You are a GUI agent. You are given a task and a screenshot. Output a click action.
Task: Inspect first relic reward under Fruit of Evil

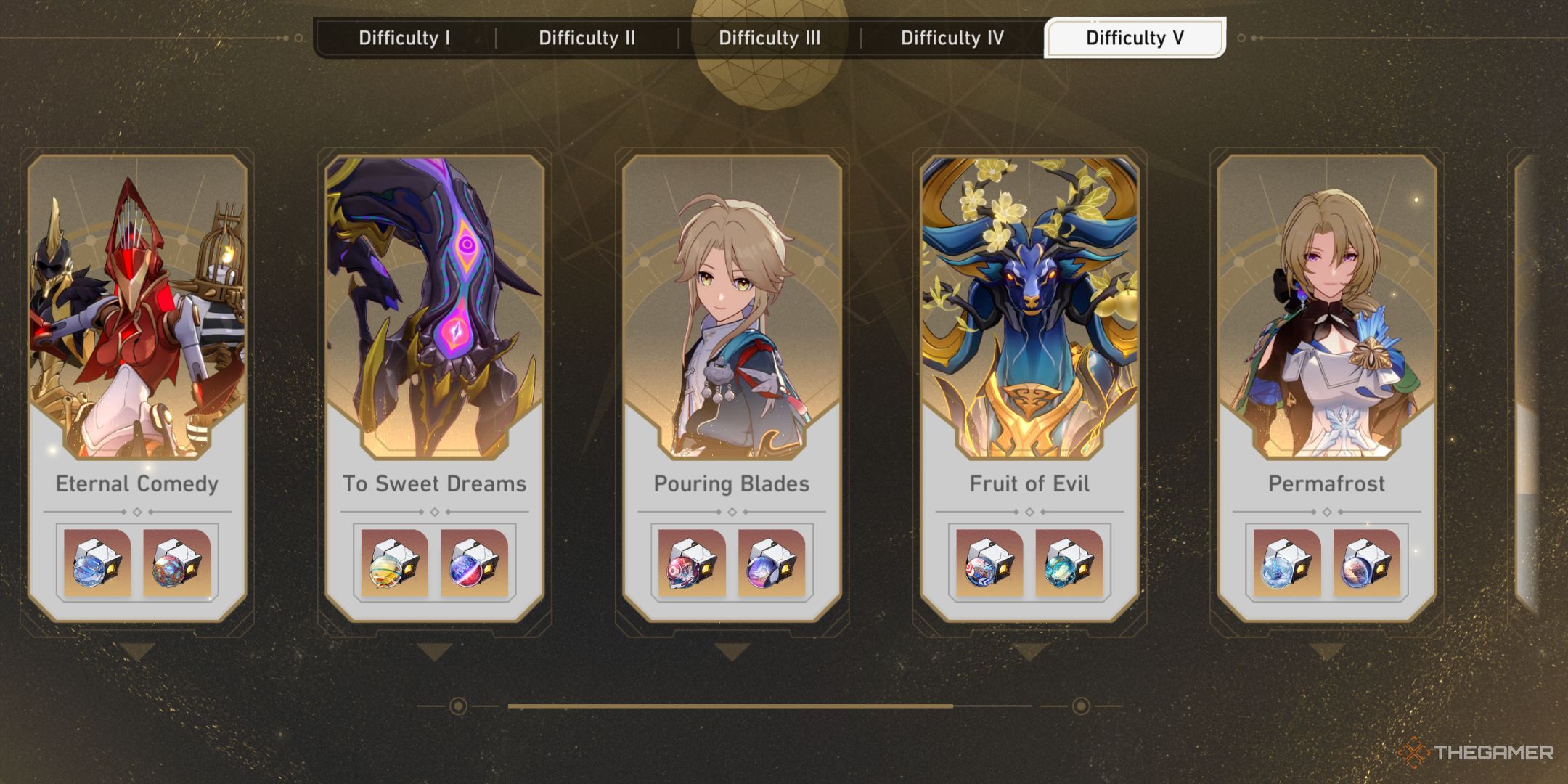coord(989,563)
